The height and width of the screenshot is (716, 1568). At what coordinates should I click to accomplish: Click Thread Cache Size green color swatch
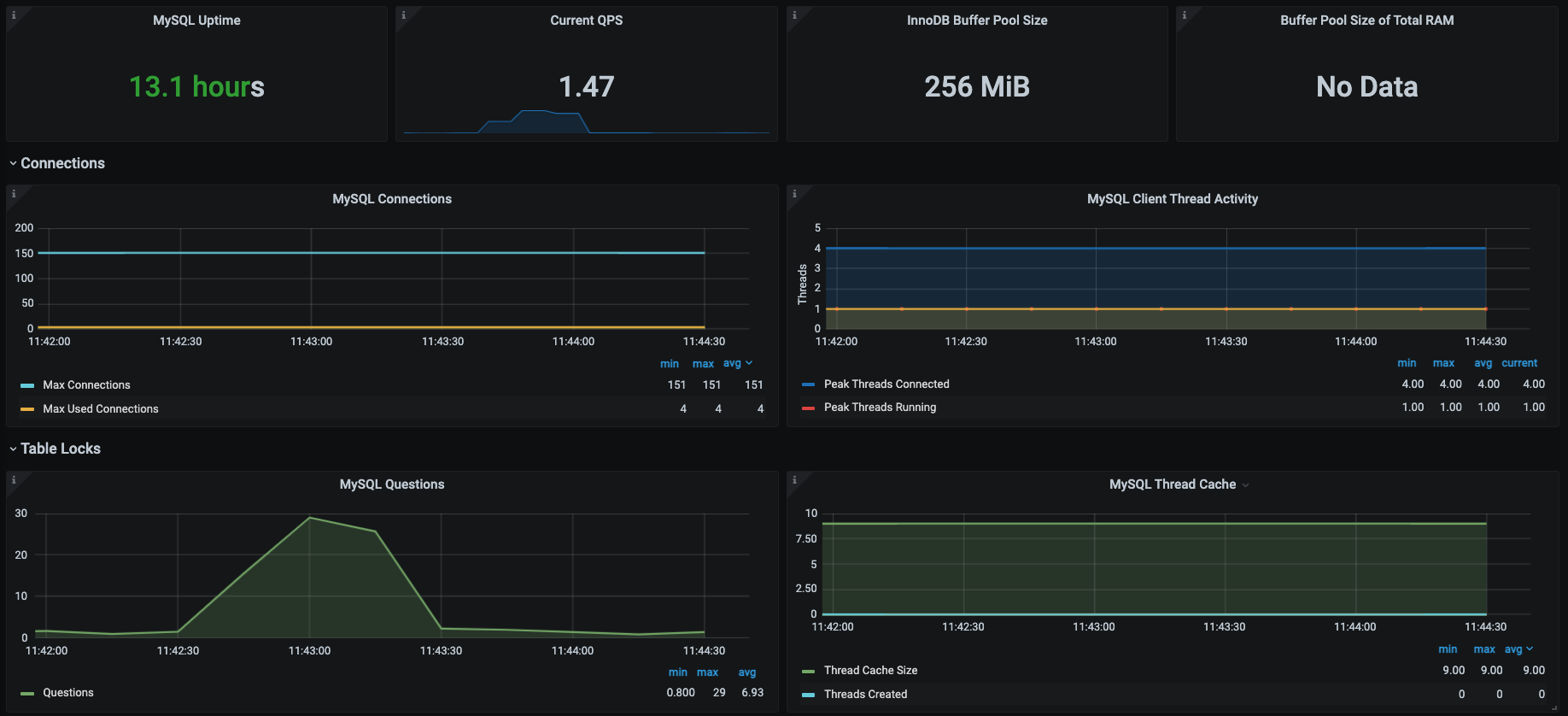click(x=808, y=671)
